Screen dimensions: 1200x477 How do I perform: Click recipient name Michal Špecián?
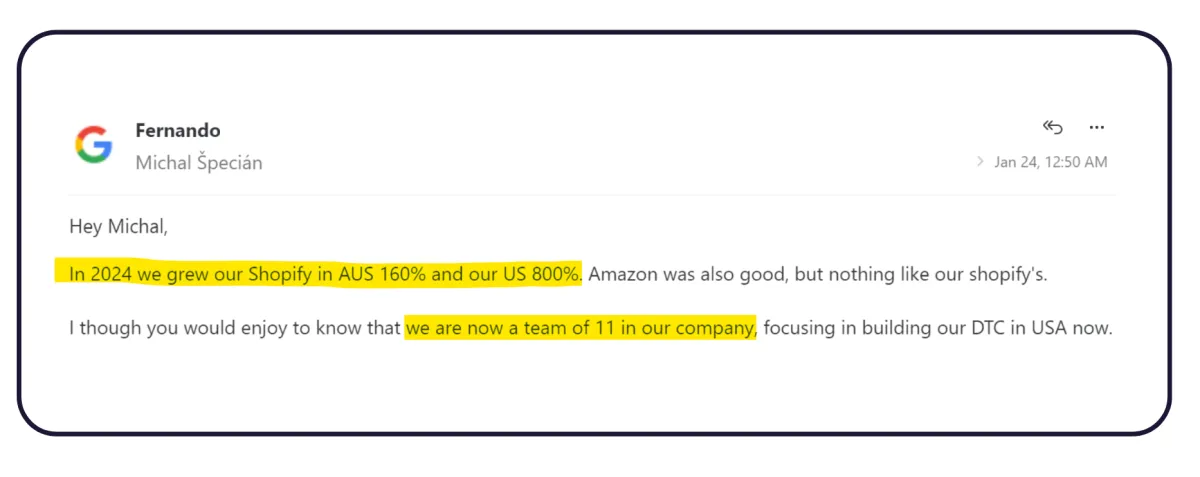tap(199, 162)
